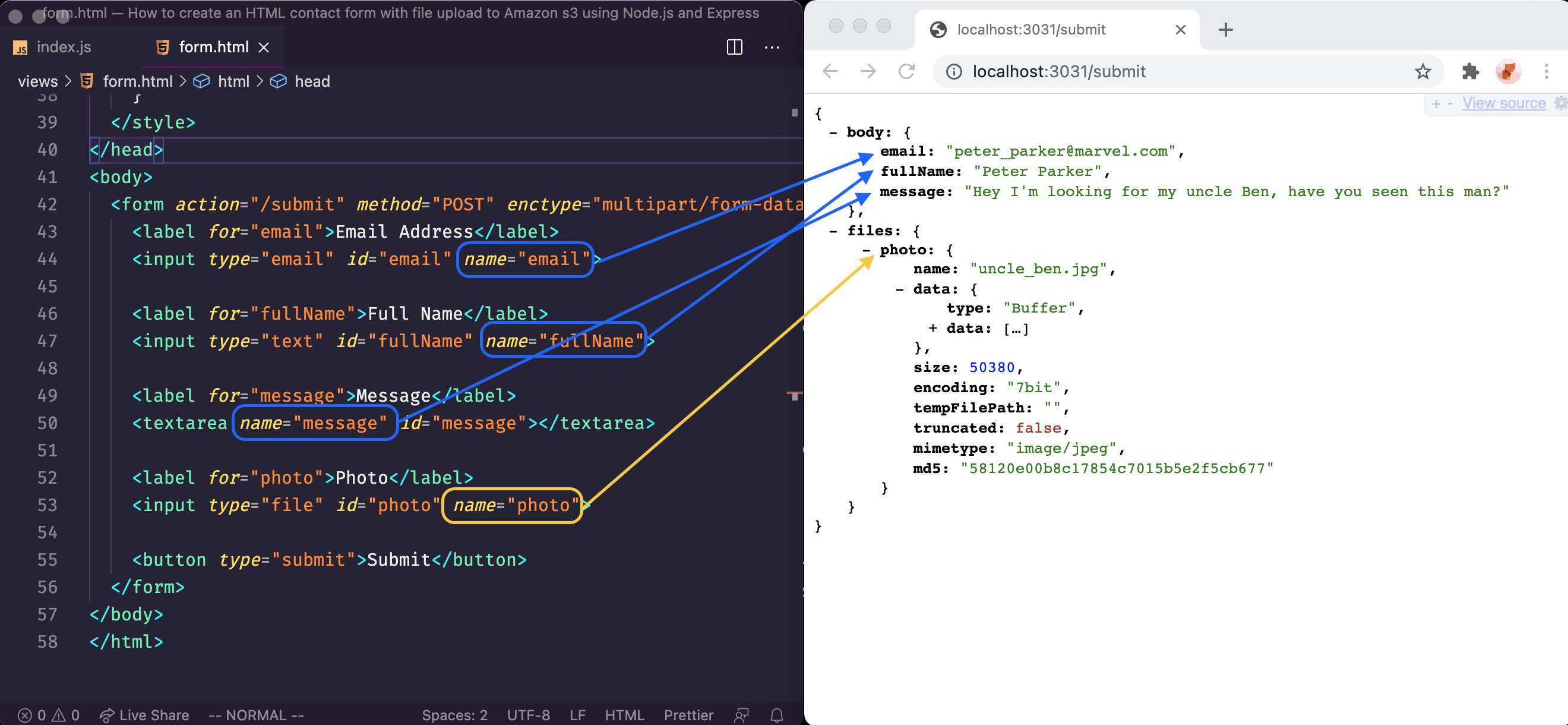
Task: Click the View source link
Action: point(1503,103)
